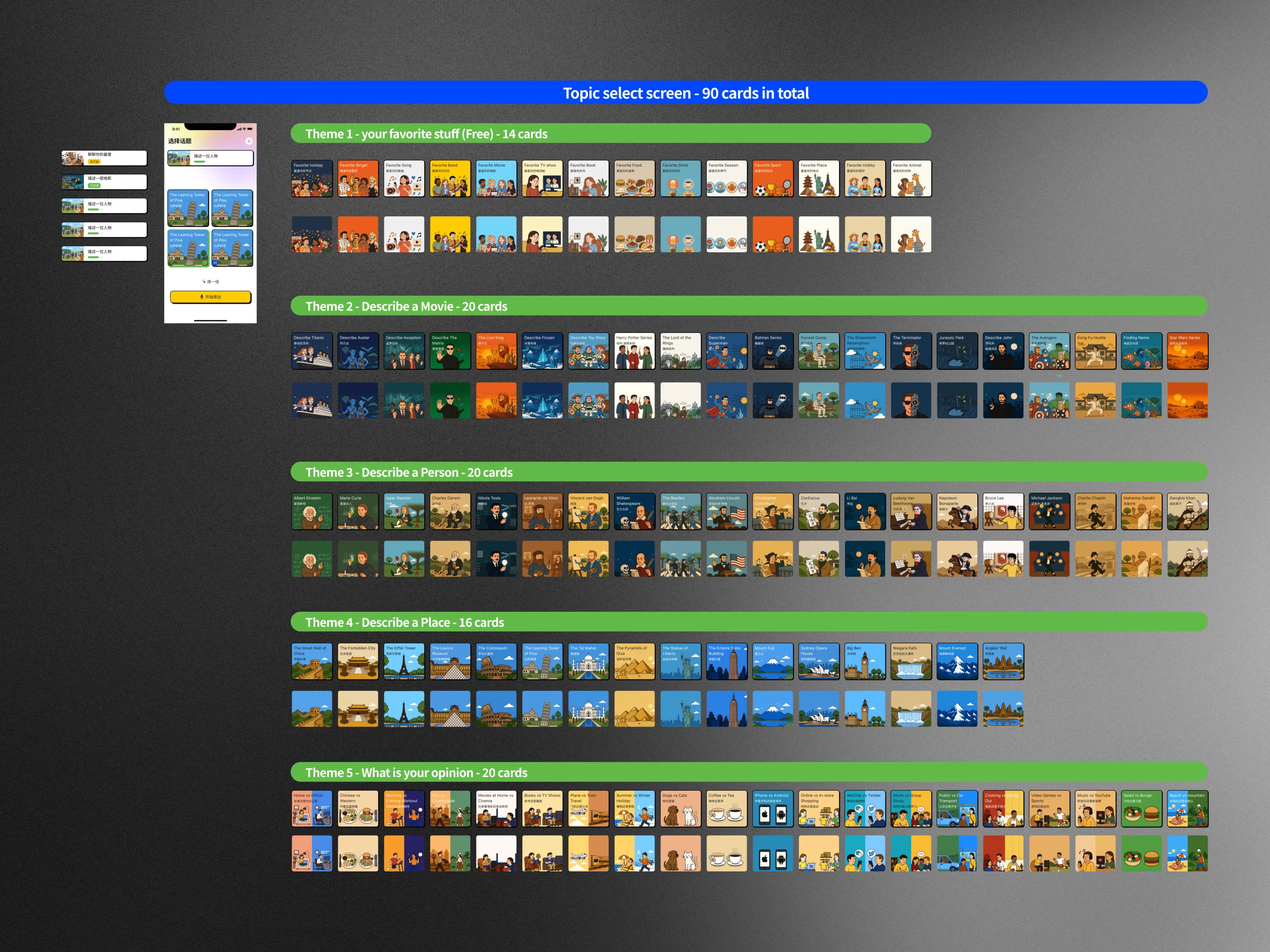
Task: Choose the labeled Albert Einstein person card
Action: [x=312, y=511]
